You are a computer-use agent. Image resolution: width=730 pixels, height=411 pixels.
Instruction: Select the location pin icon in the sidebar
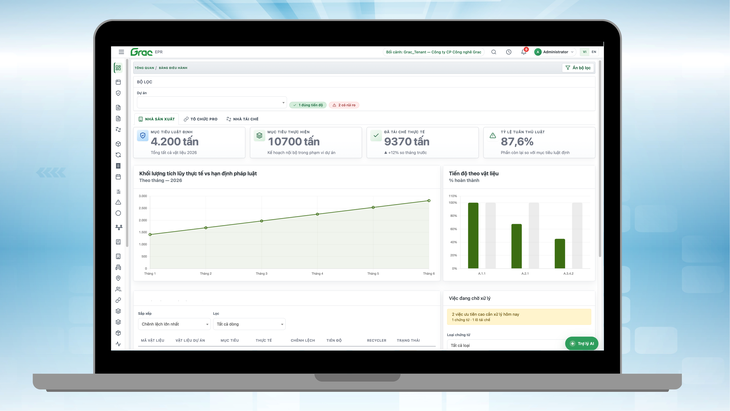(118, 278)
